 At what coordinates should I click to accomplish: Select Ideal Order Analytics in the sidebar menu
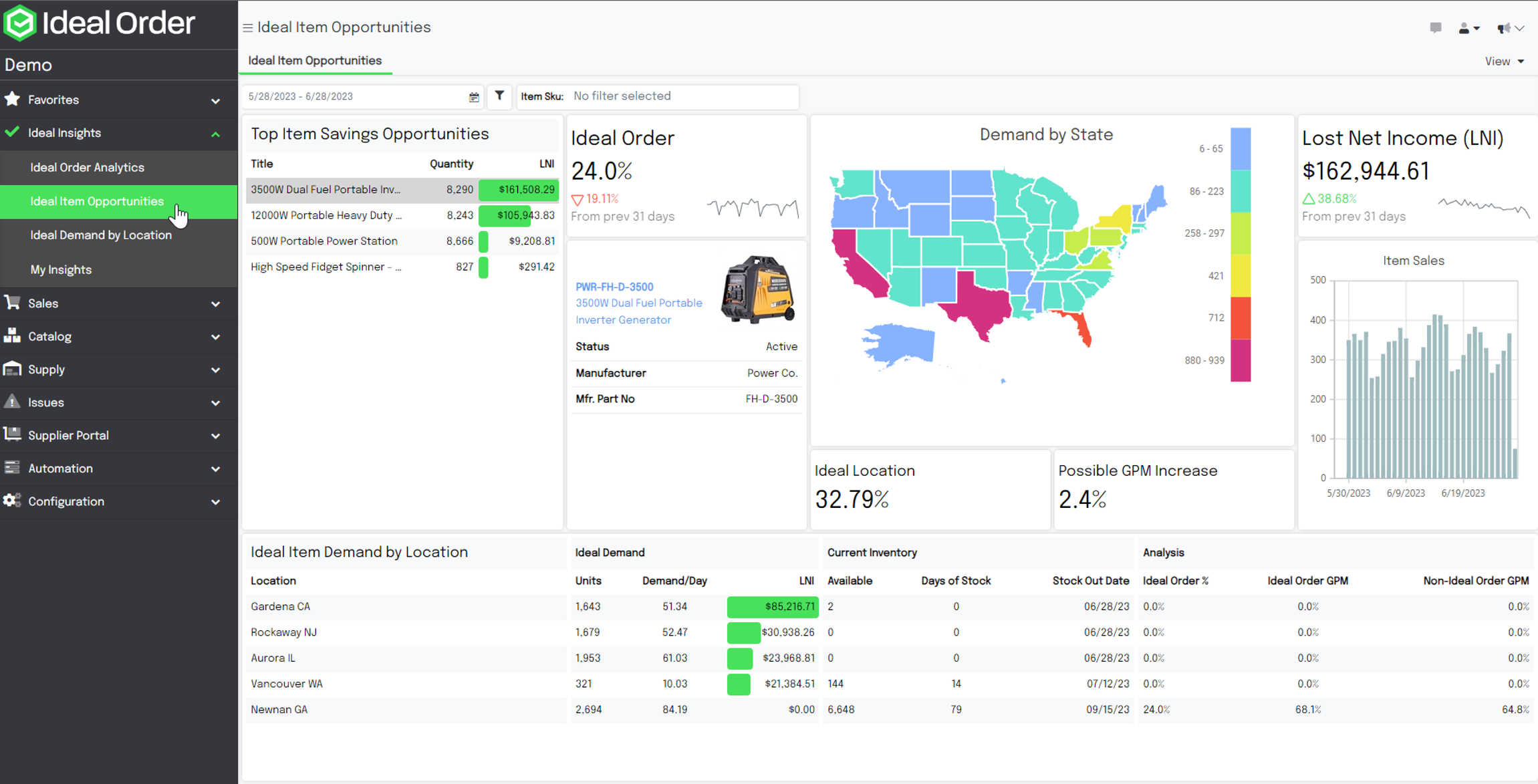tap(87, 167)
